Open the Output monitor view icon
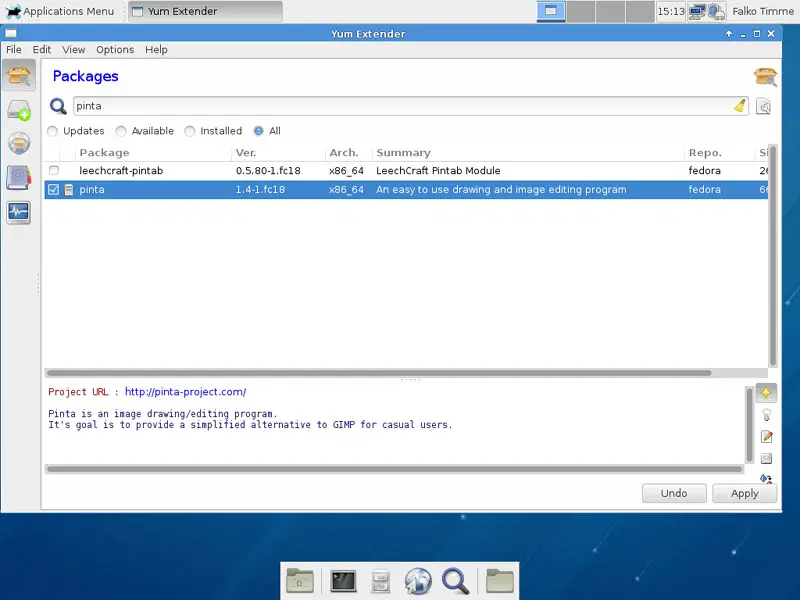800x600 pixels. coord(19,212)
